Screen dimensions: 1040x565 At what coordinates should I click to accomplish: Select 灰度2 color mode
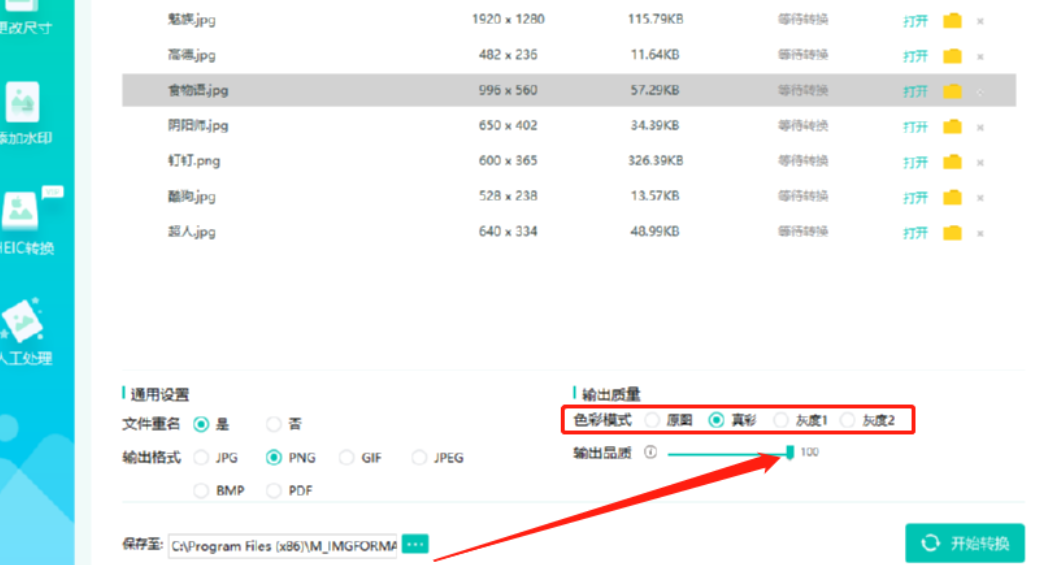(848, 420)
